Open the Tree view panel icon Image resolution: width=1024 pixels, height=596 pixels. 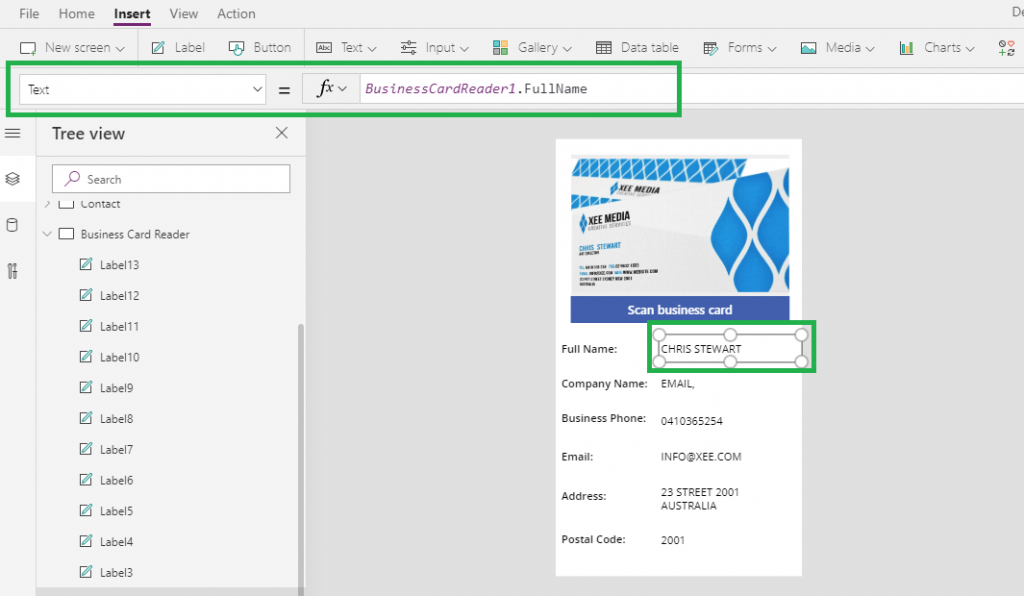12,179
